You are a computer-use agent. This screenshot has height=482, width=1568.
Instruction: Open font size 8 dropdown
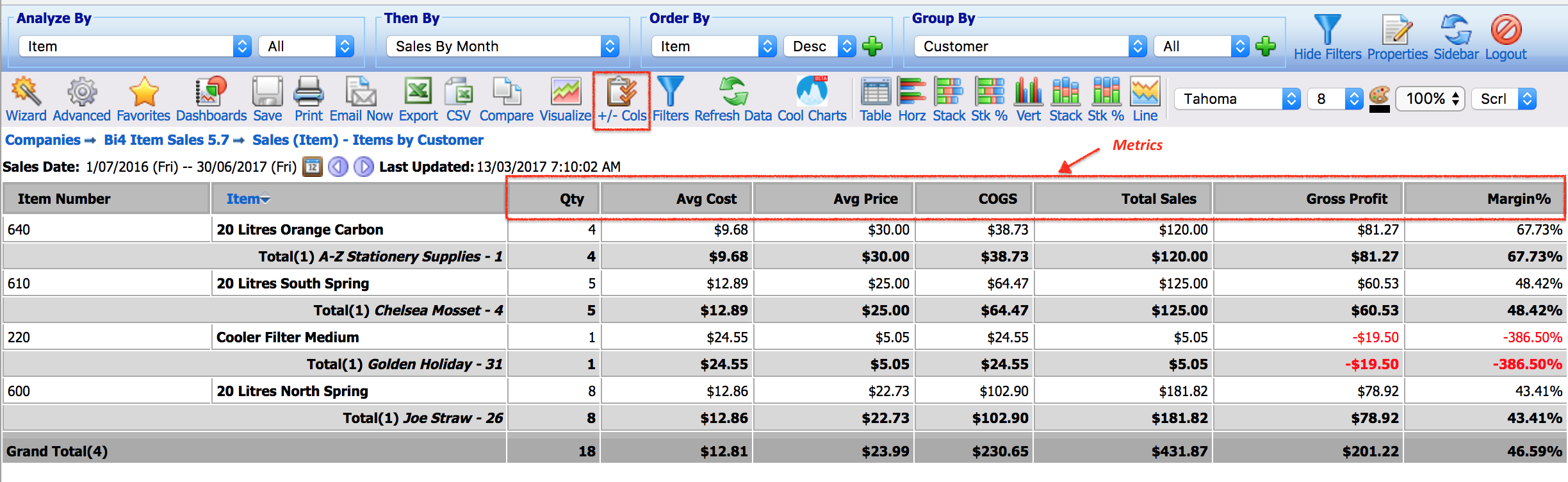click(1335, 99)
